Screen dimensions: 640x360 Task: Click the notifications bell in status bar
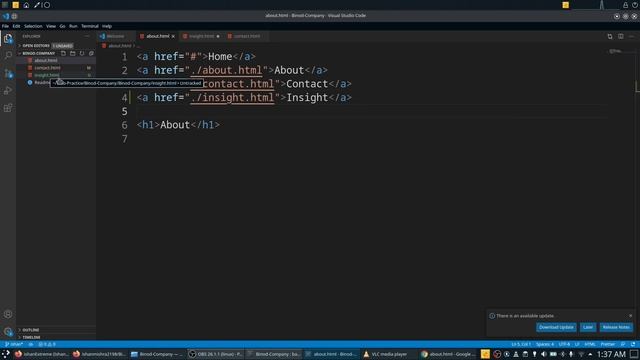pyautogui.click(x=633, y=344)
